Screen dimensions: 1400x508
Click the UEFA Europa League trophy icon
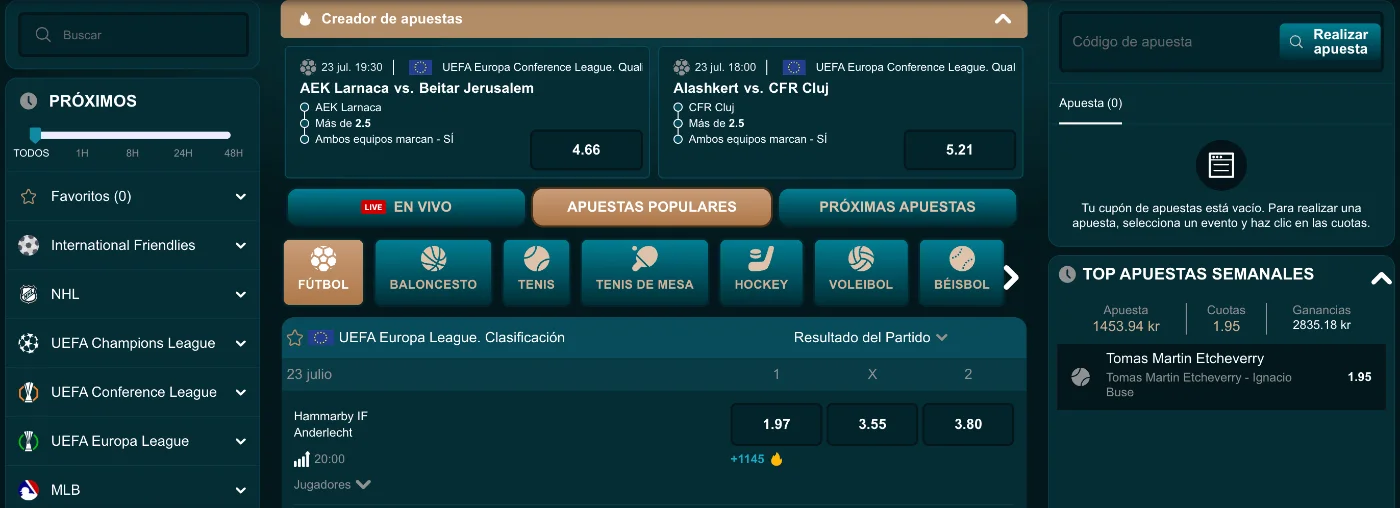click(29, 441)
